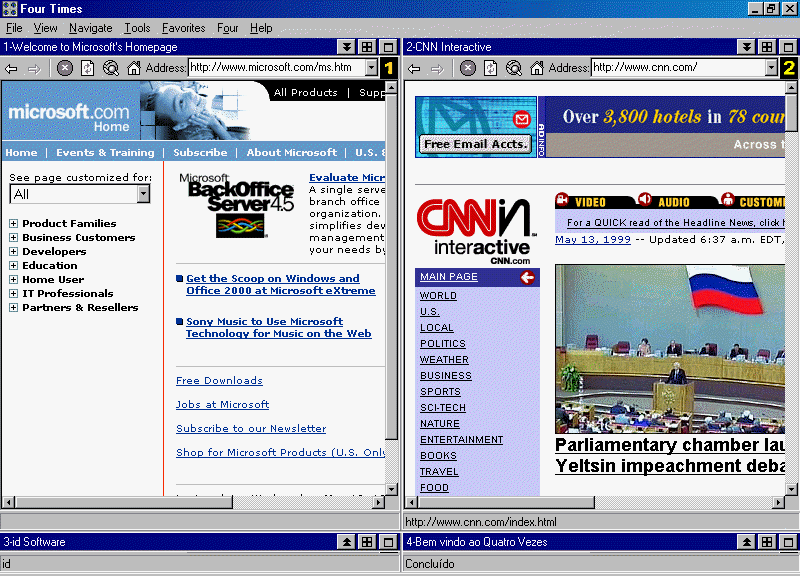Screen dimensions: 800x576
Task: Open 'Get the Scoop on Windows and Office 2000' link
Action: [x=281, y=285]
